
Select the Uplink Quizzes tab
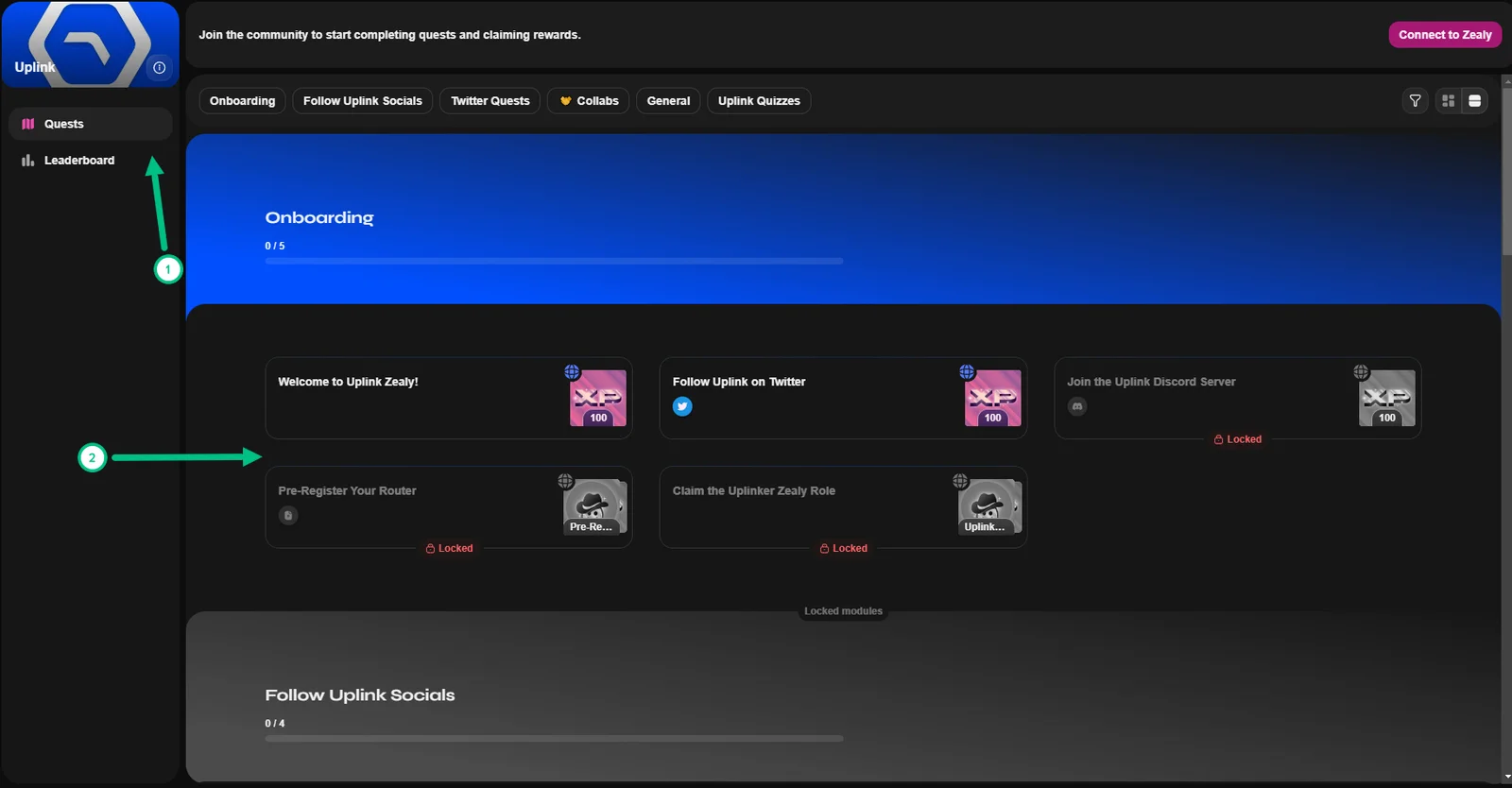tap(759, 101)
